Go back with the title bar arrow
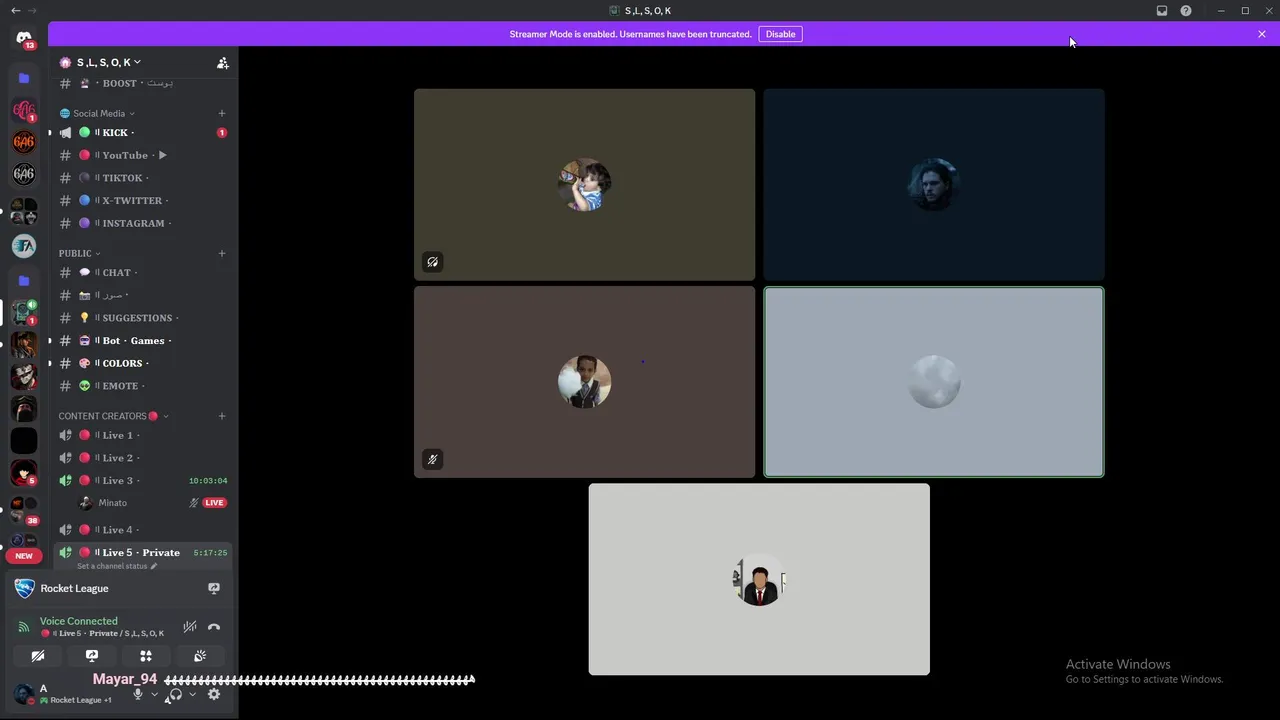The width and height of the screenshot is (1280, 720). point(15,11)
